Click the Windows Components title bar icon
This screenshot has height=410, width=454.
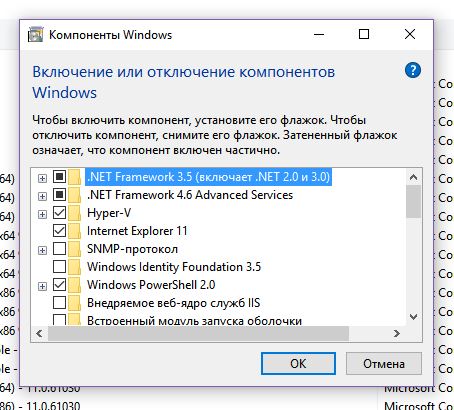[x=35, y=34]
